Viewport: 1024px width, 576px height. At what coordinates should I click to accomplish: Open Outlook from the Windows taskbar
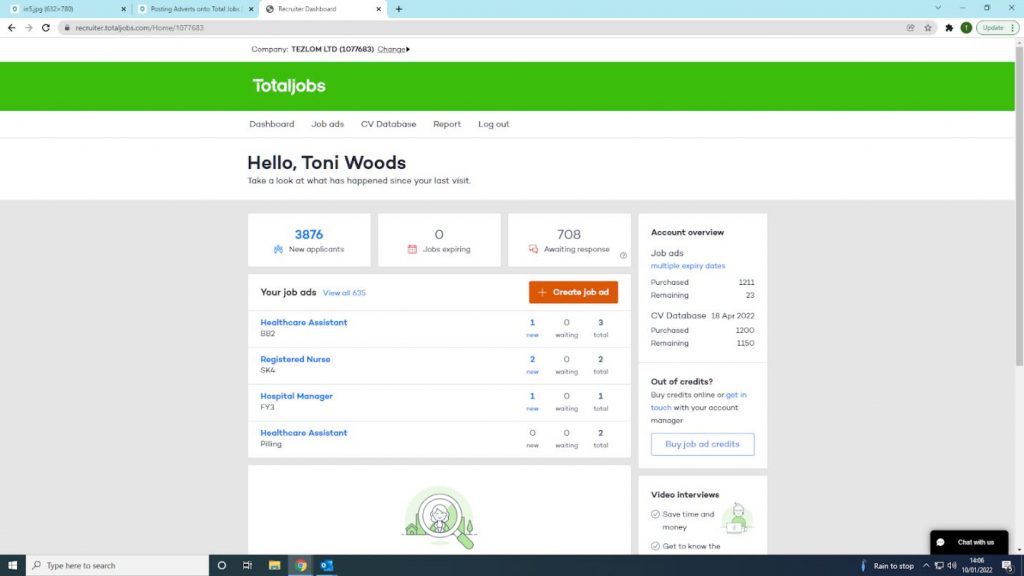point(326,565)
